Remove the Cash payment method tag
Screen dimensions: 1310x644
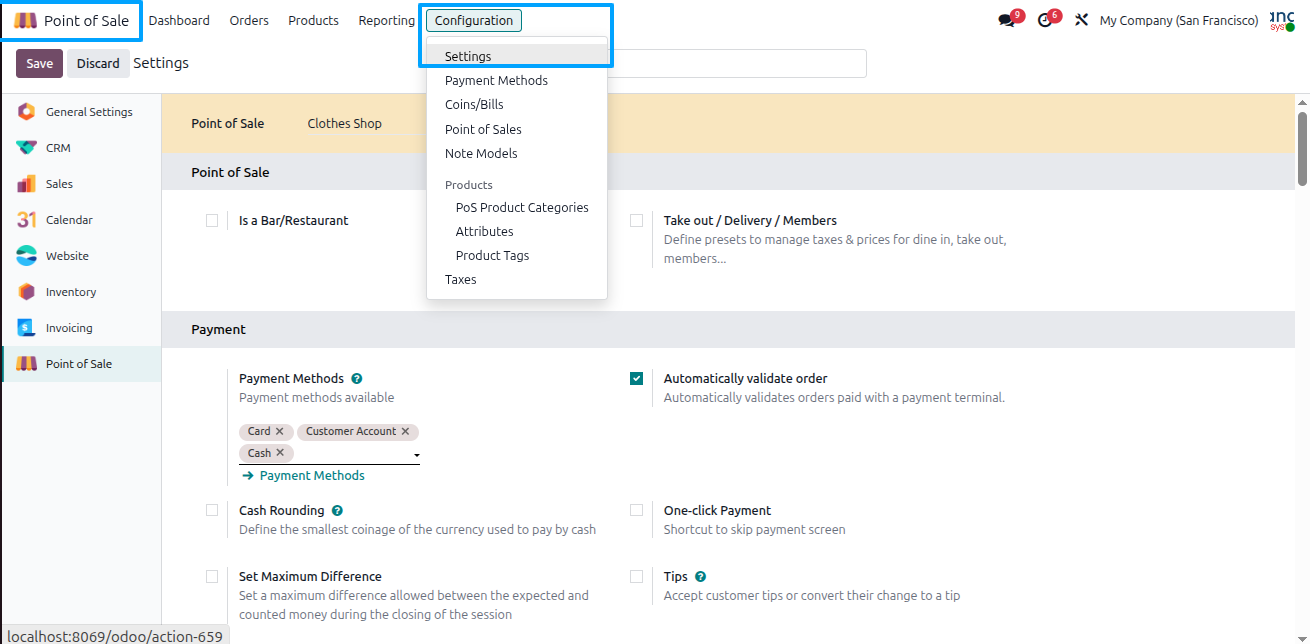point(280,453)
